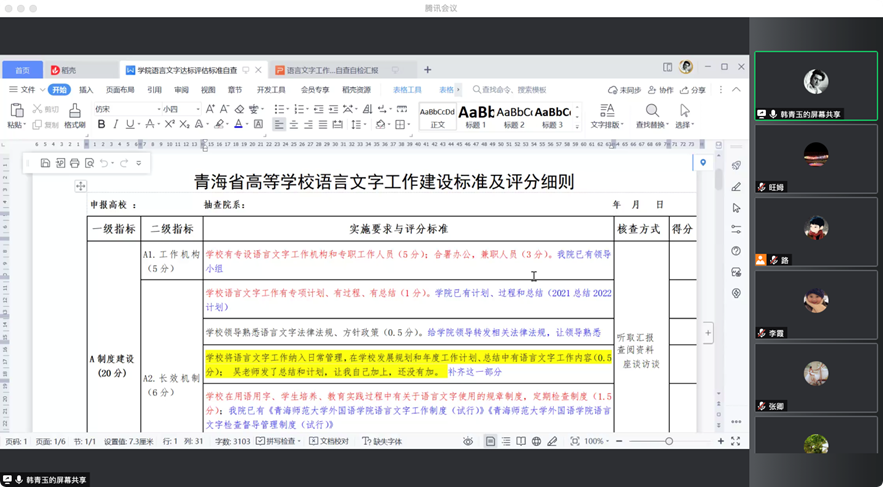Open Find and Replace (查找替换) tool
The height and width of the screenshot is (487, 883).
point(651,111)
